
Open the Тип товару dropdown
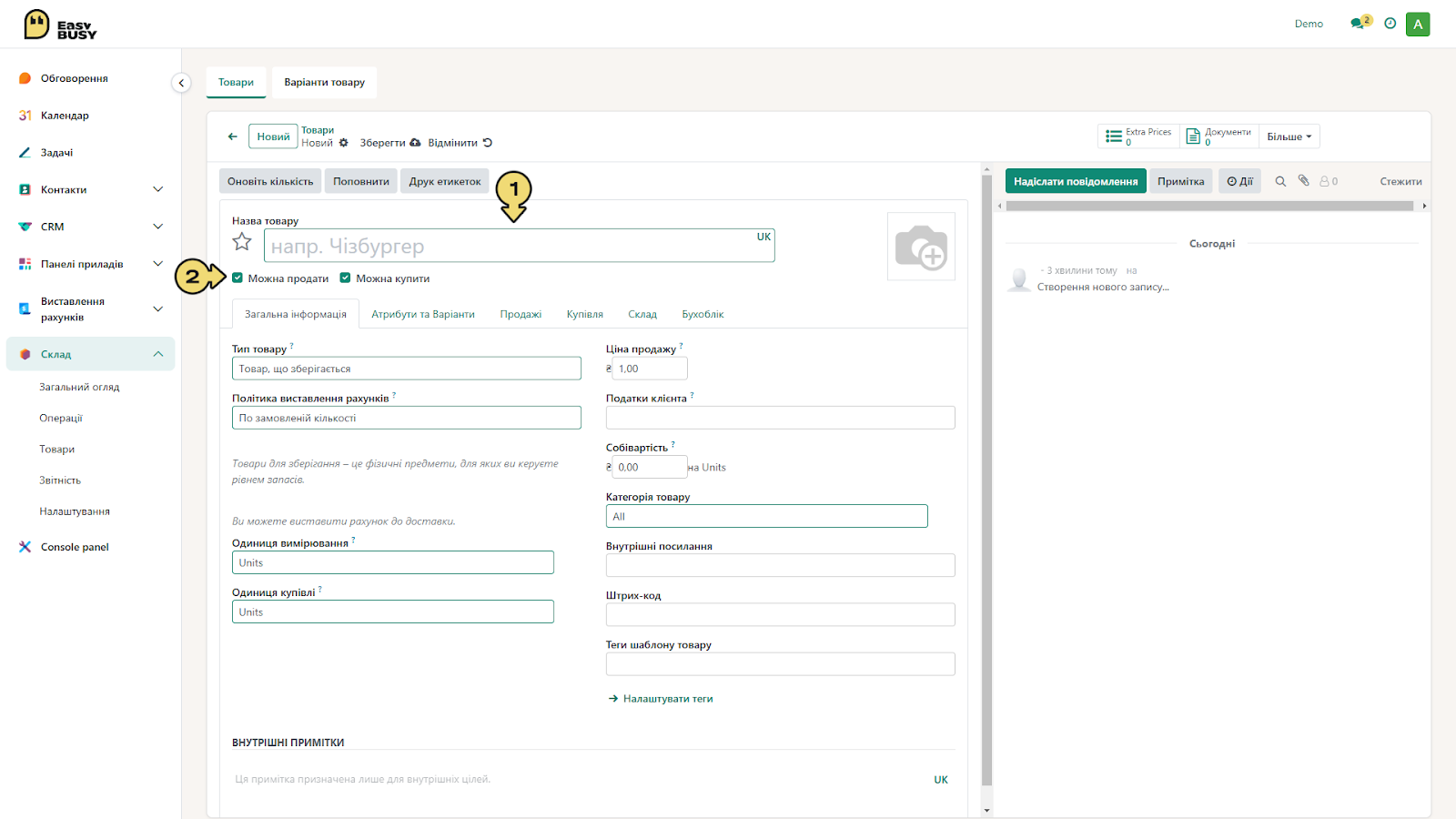pyautogui.click(x=406, y=369)
